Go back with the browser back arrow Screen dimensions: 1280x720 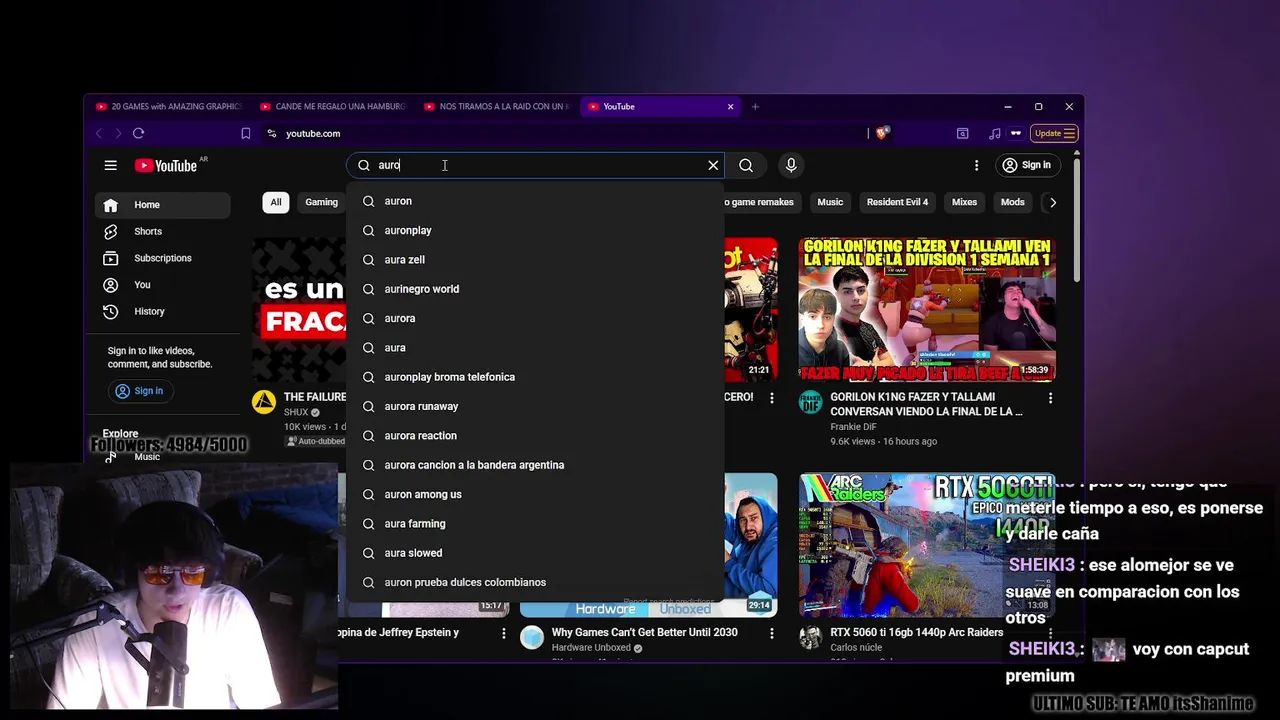[x=98, y=133]
